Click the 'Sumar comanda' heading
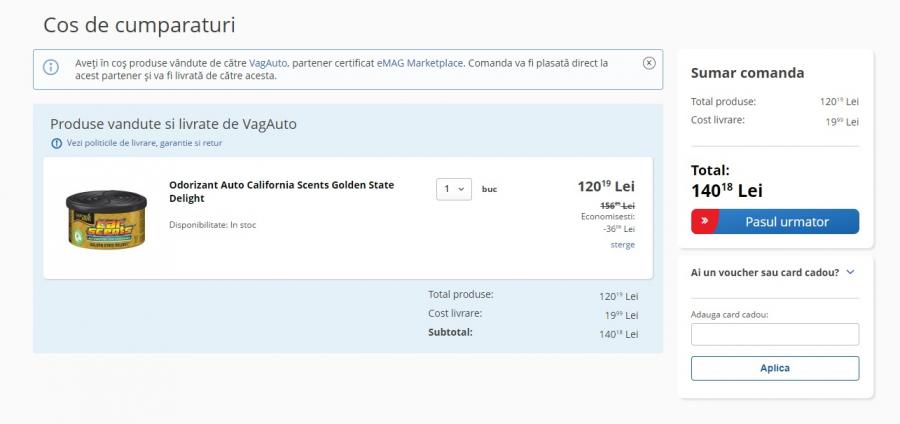 pos(747,73)
